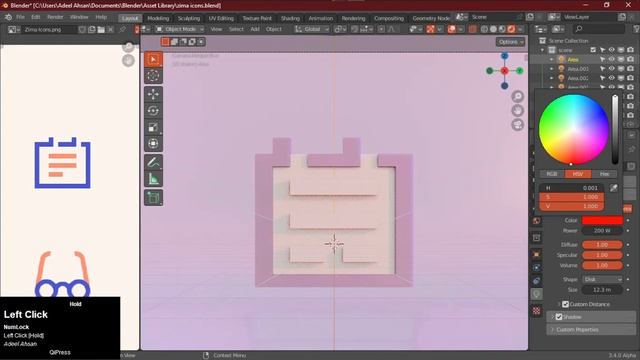Viewport: 640px width, 360px height.
Task: Select first select-mode icon above viewport
Action: (x=165, y=42)
